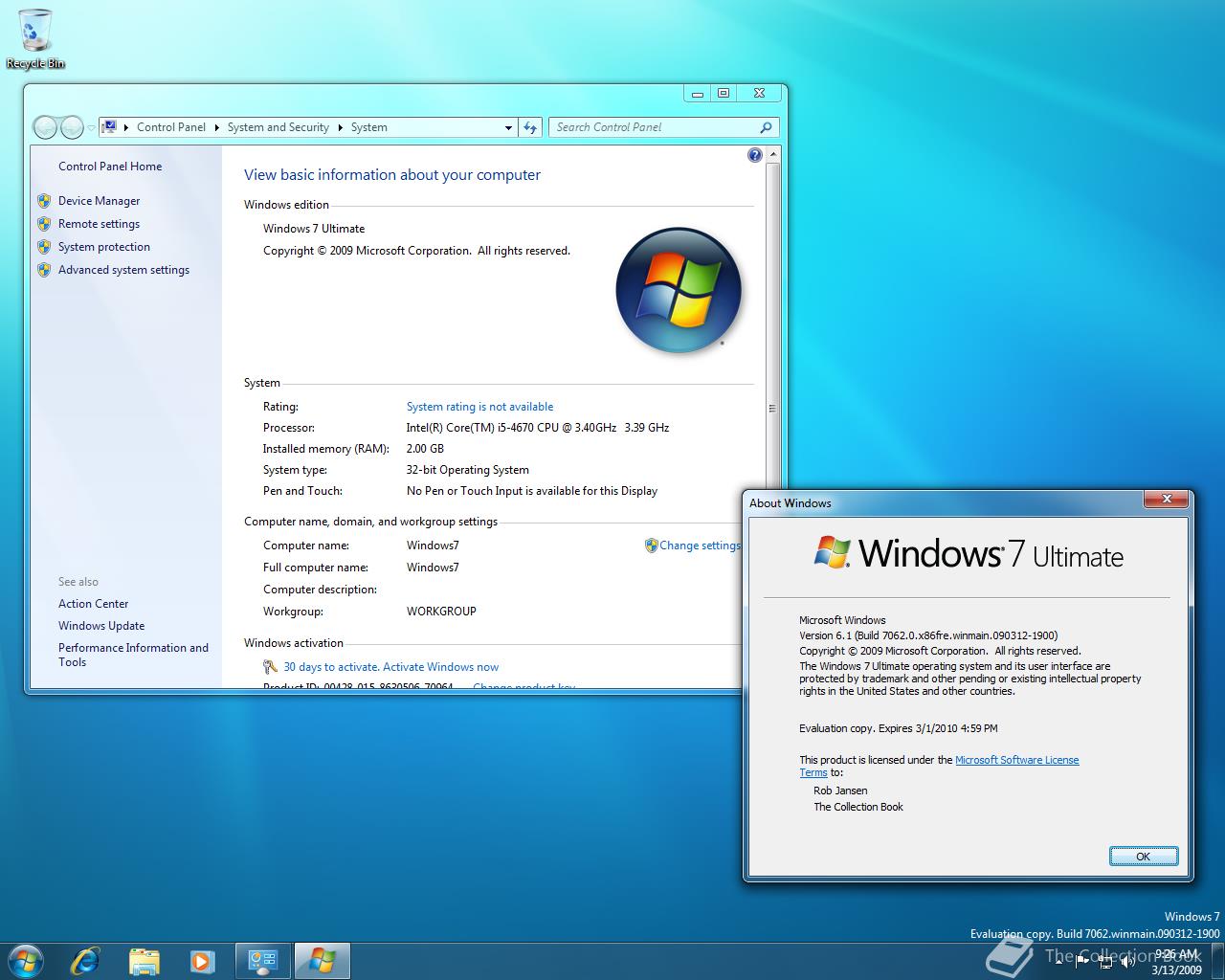
Task: Click the search magnifier icon
Action: pyautogui.click(x=766, y=127)
